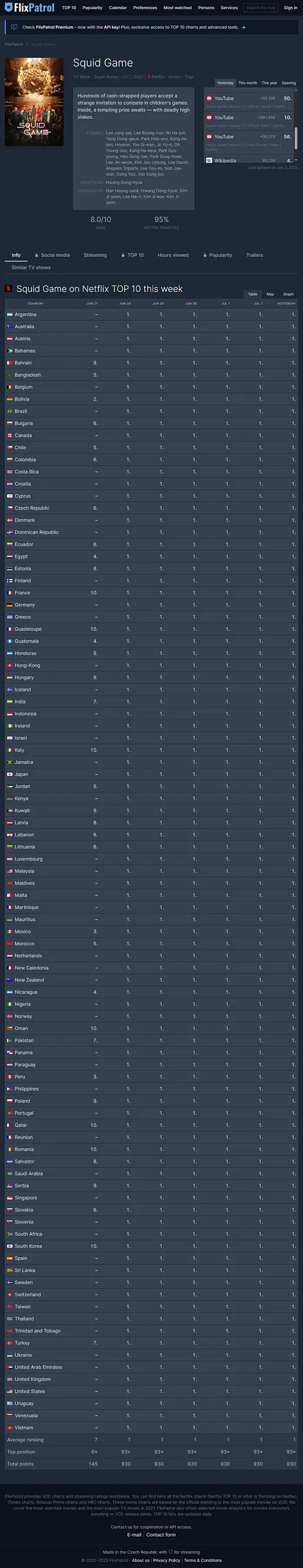
Task: Click the arrow at the end of the Premium banner
Action: click(243, 27)
